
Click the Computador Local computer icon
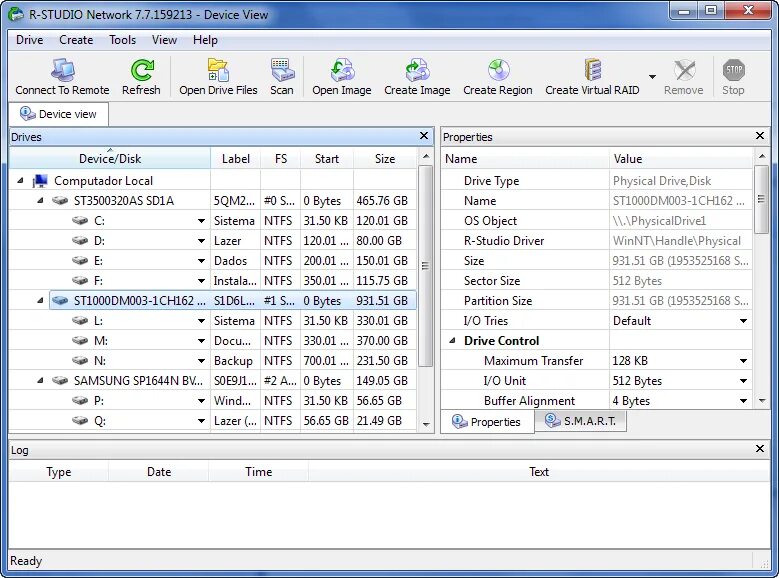pos(40,181)
